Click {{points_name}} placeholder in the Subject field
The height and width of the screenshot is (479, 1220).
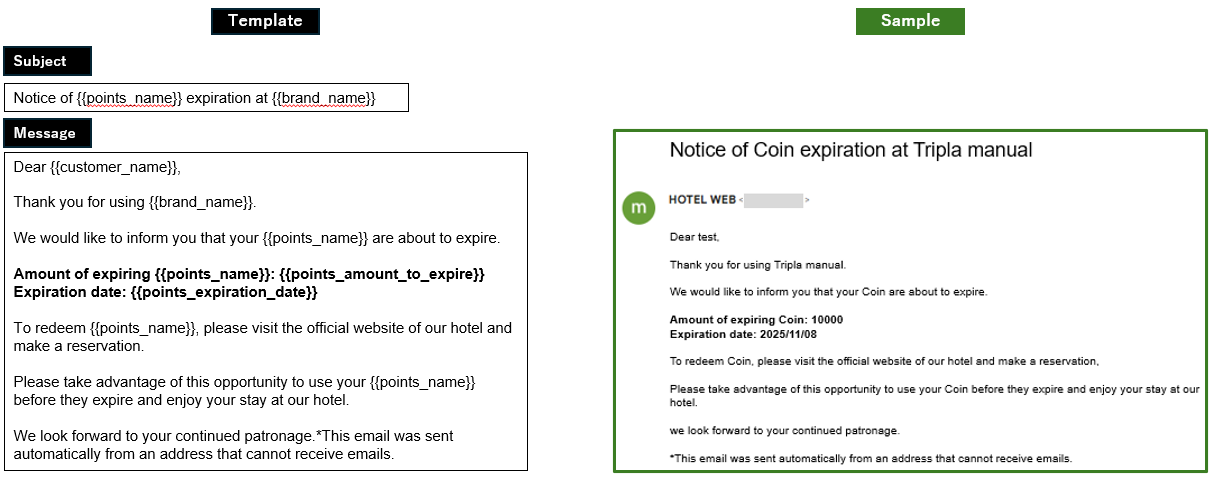[x=129, y=98]
